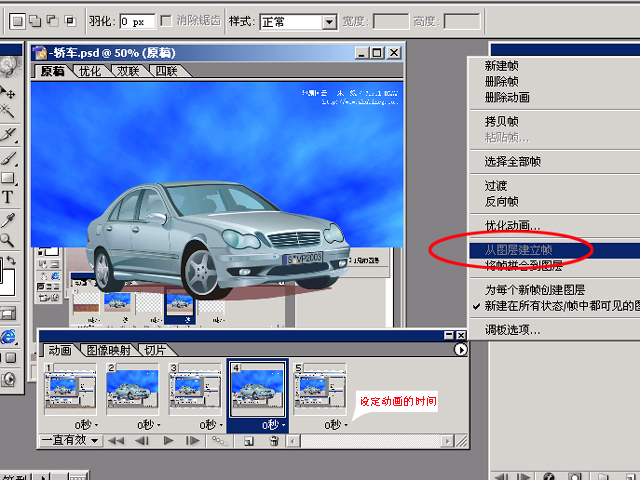Screen dimensions: 640x480
Task: Select the Type (T) tool
Action: (x=8, y=198)
